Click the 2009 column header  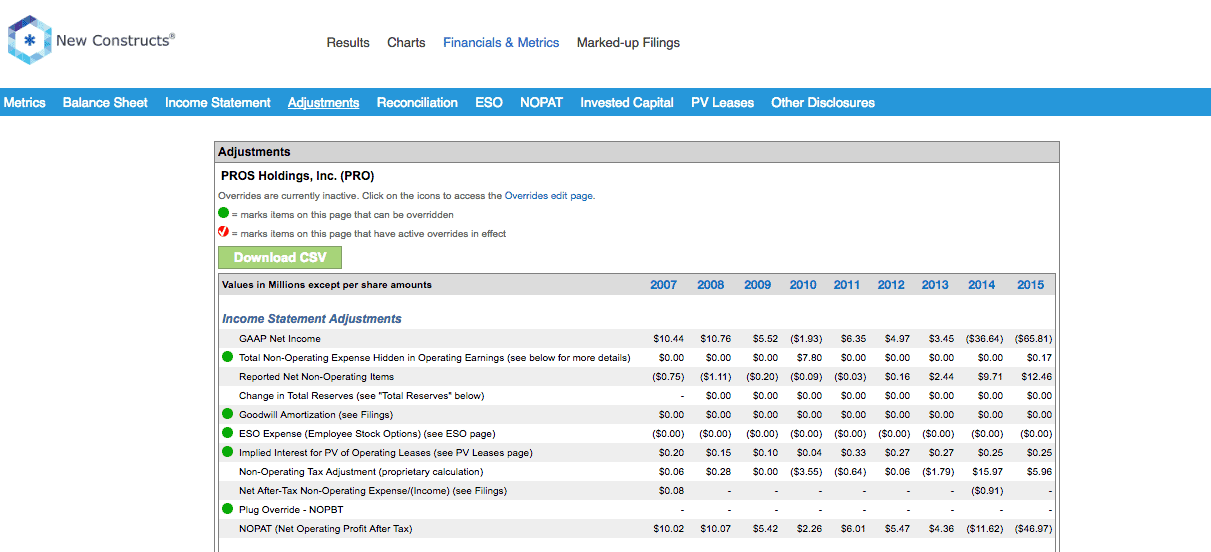click(757, 285)
